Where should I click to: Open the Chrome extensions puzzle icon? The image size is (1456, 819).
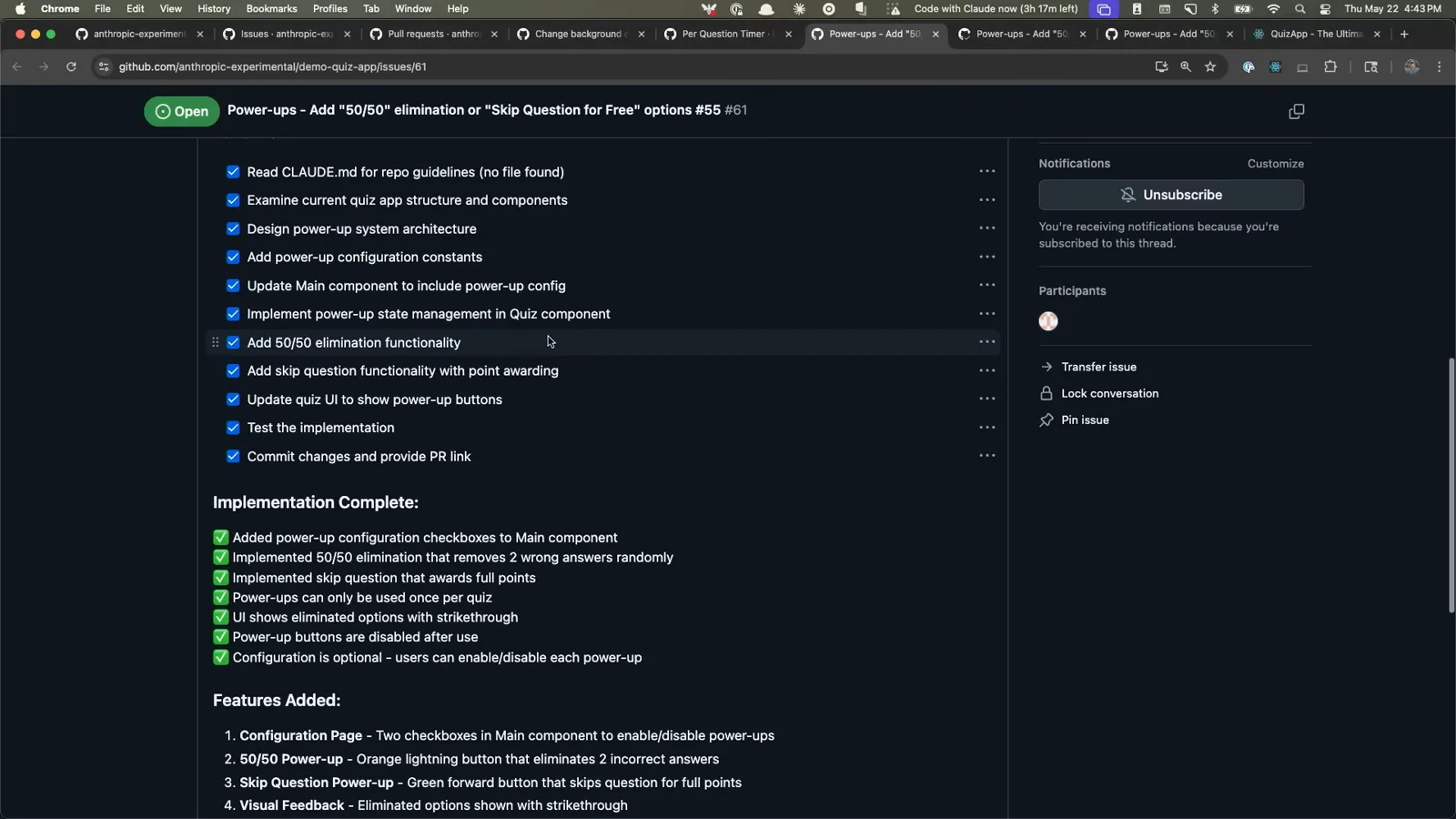pyautogui.click(x=1330, y=66)
